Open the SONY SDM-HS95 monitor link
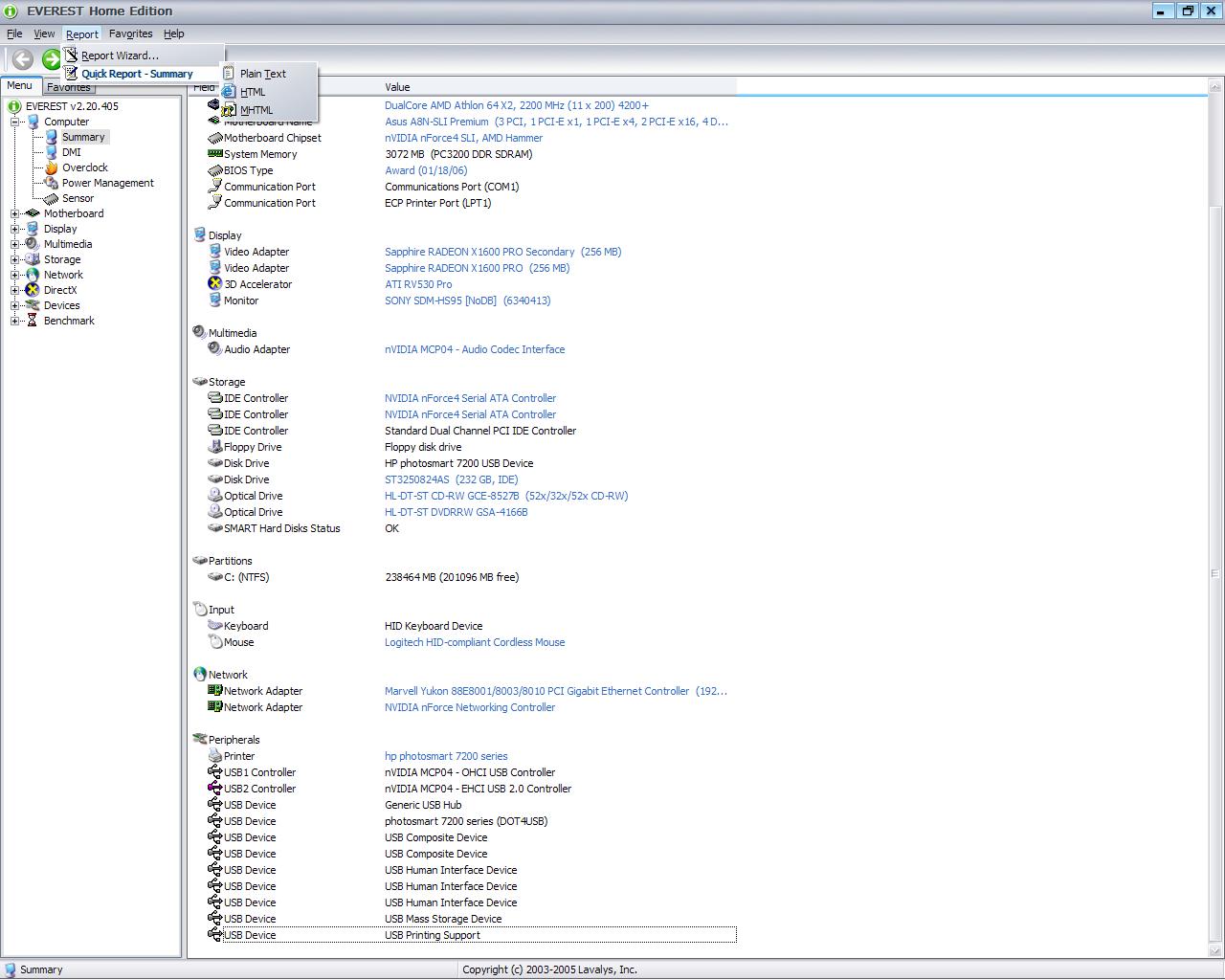This screenshot has width=1225, height=980. 467,301
